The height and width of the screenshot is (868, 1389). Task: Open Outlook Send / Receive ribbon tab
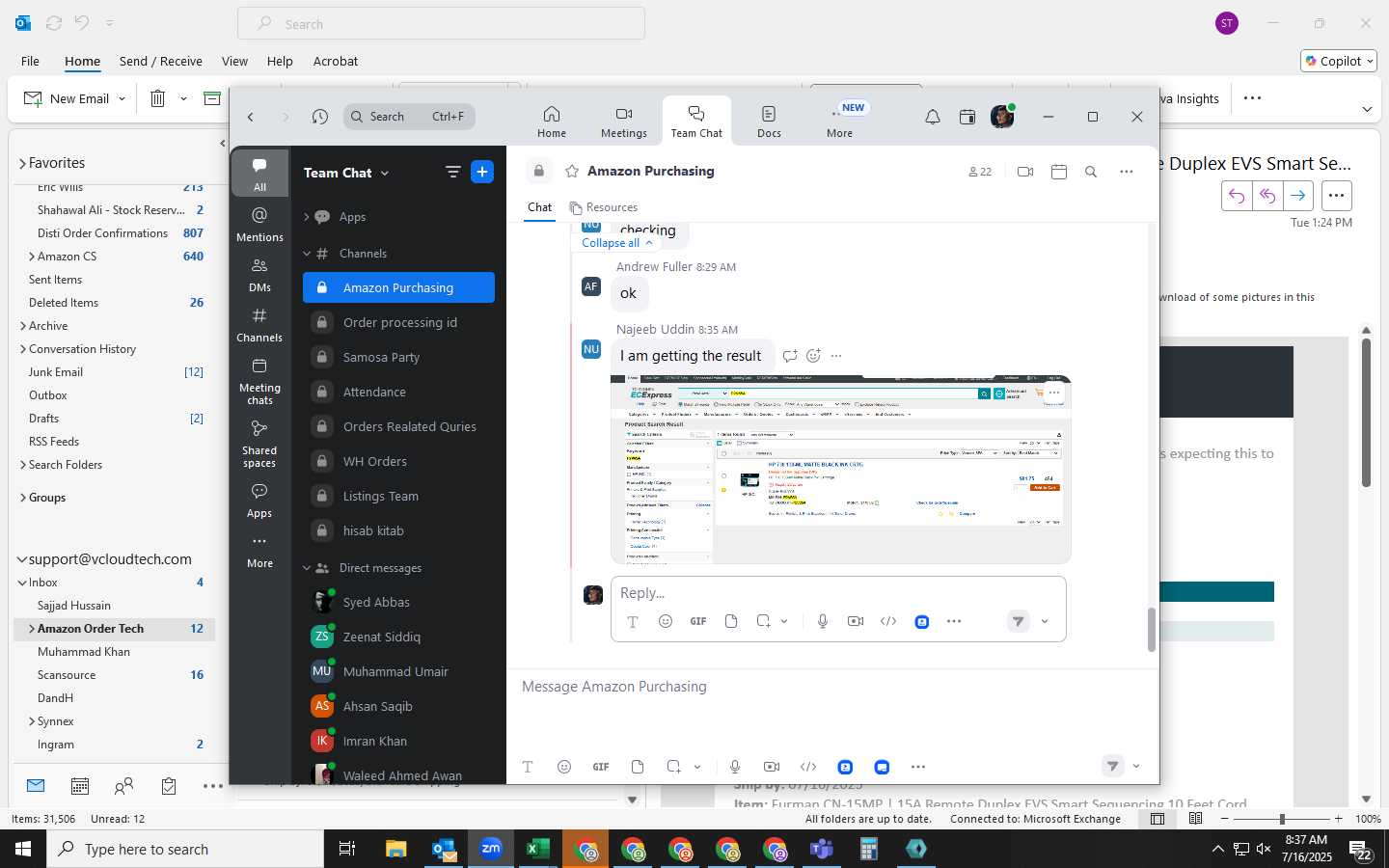[161, 61]
